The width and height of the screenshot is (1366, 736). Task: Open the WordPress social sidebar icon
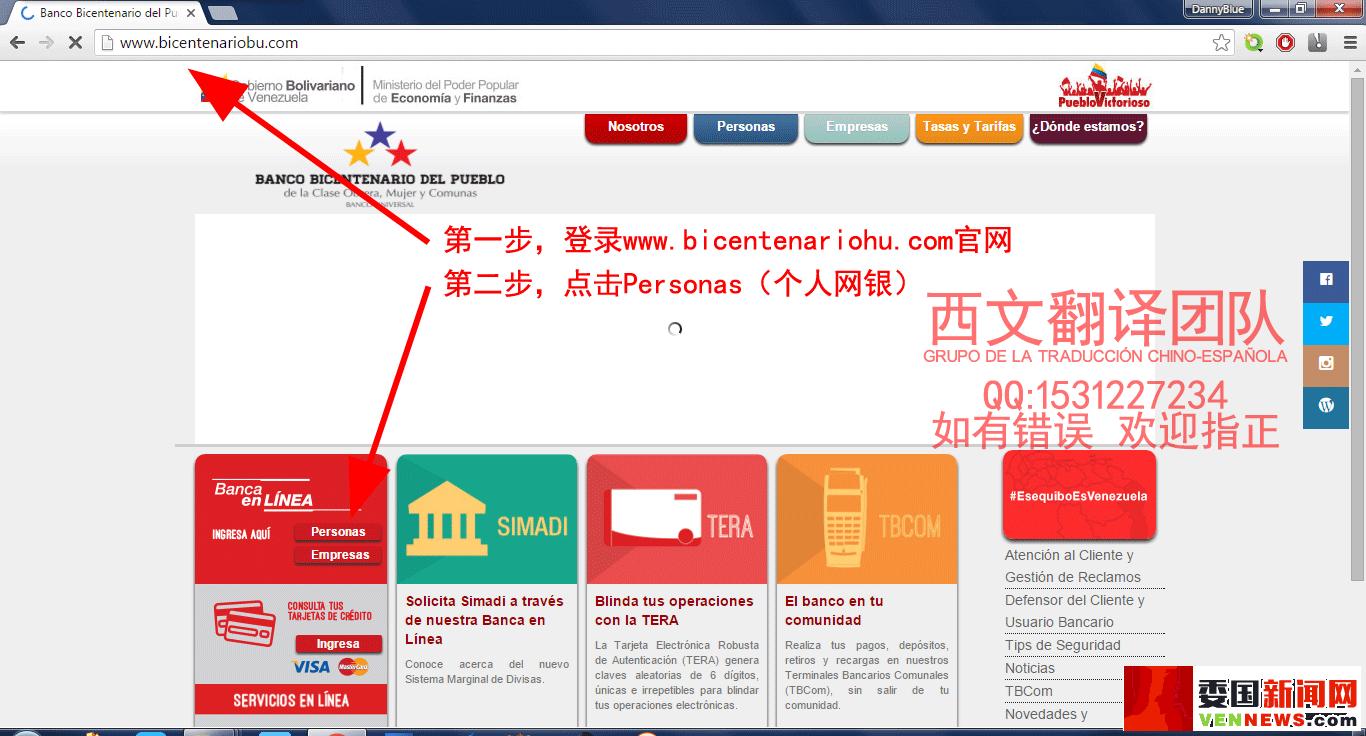pos(1326,407)
